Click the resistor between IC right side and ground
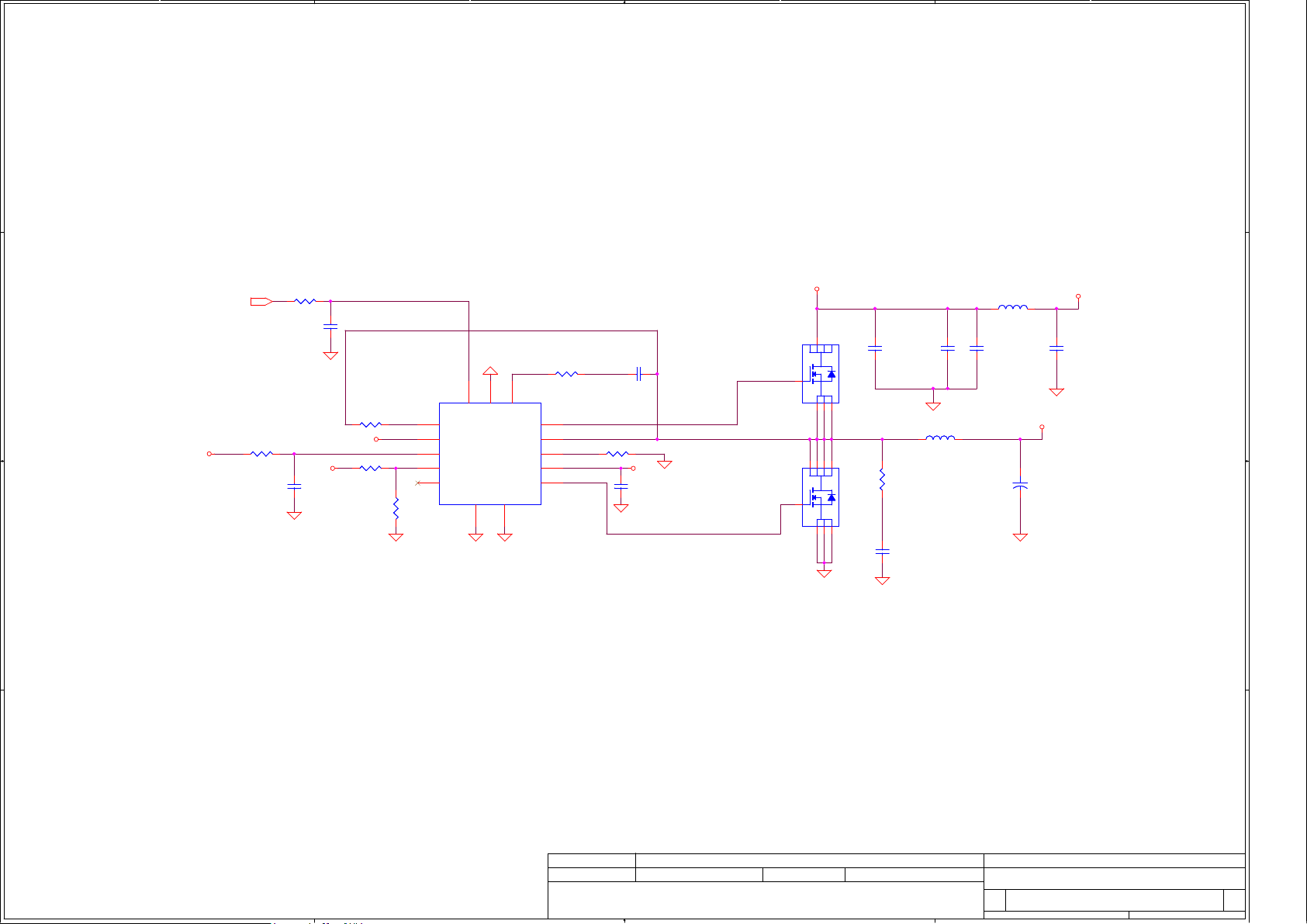 617,454
